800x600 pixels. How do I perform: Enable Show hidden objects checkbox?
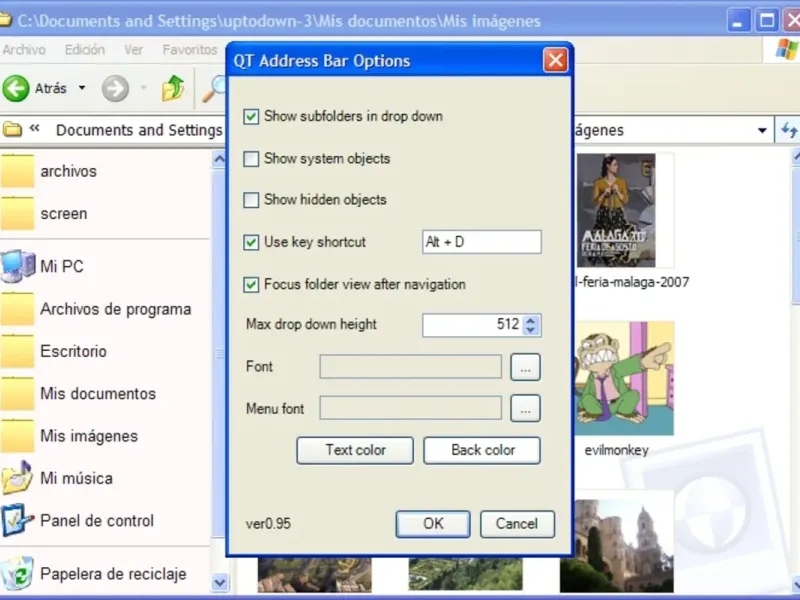point(251,200)
